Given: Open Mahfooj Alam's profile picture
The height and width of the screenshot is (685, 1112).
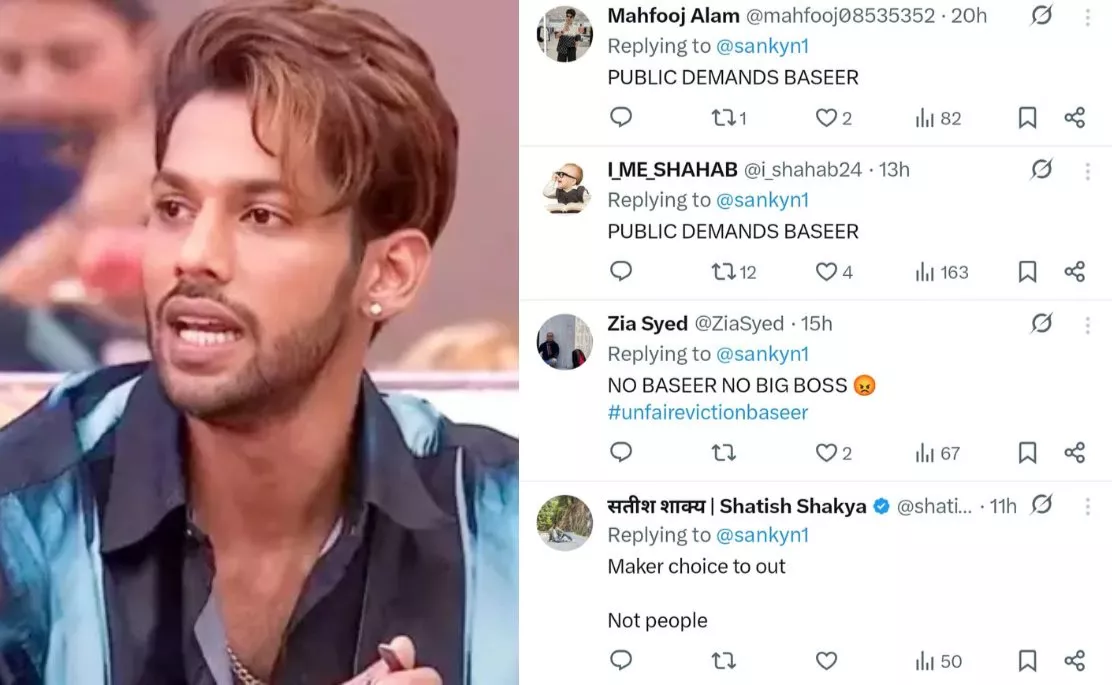Looking at the screenshot, I should [565, 34].
